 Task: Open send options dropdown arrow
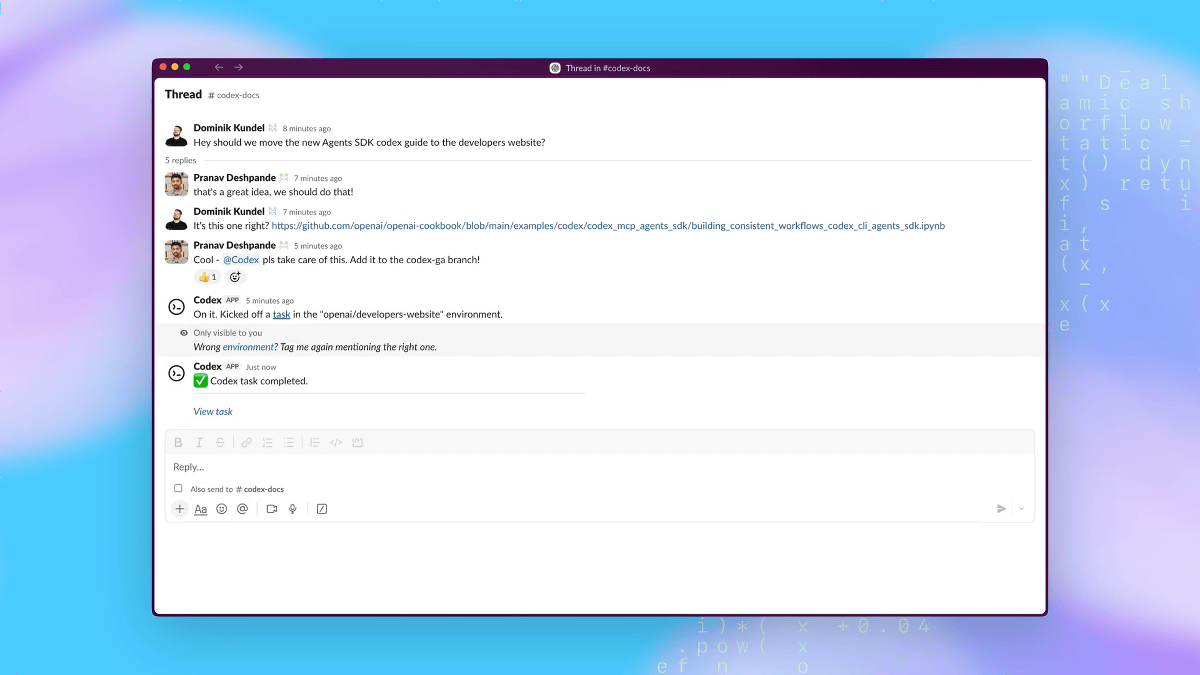[x=1021, y=509]
